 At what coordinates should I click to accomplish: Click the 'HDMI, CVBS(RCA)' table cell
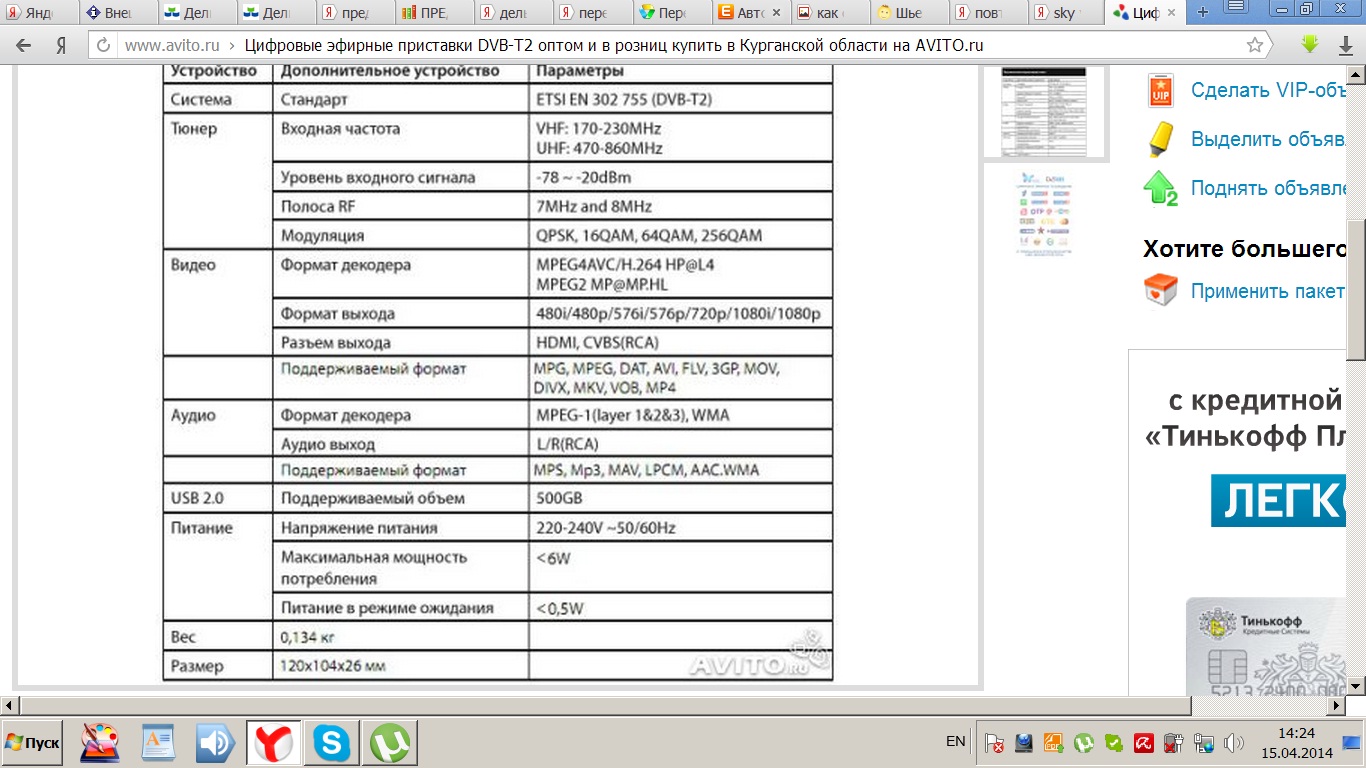pos(680,343)
